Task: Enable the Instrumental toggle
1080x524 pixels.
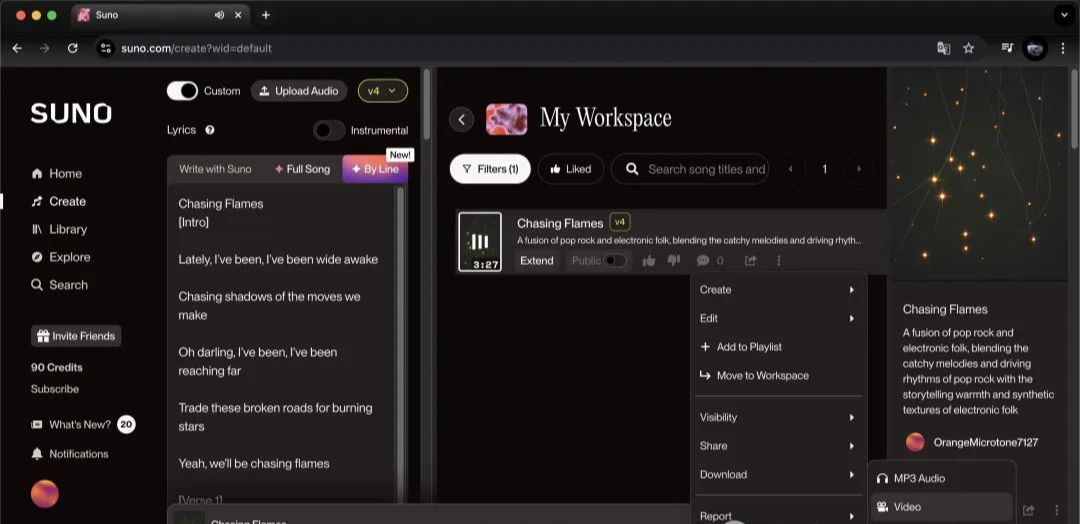Action: pyautogui.click(x=329, y=130)
